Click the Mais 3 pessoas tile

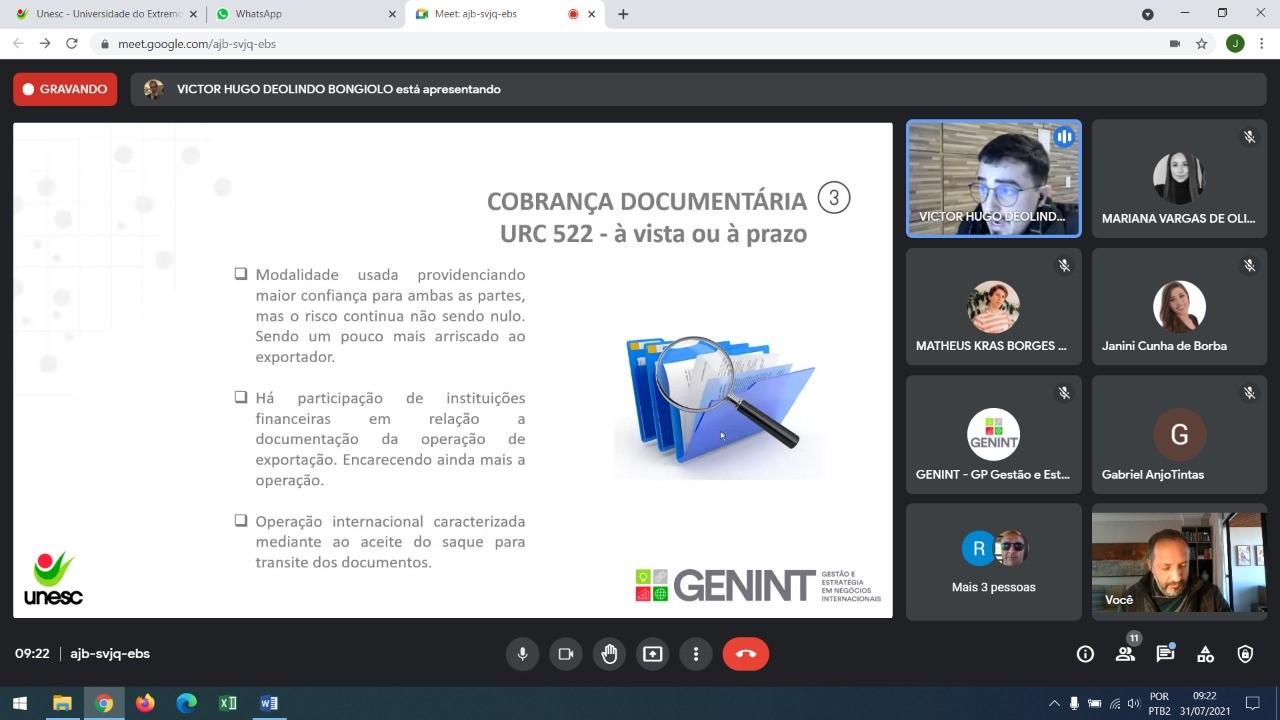tap(993, 561)
